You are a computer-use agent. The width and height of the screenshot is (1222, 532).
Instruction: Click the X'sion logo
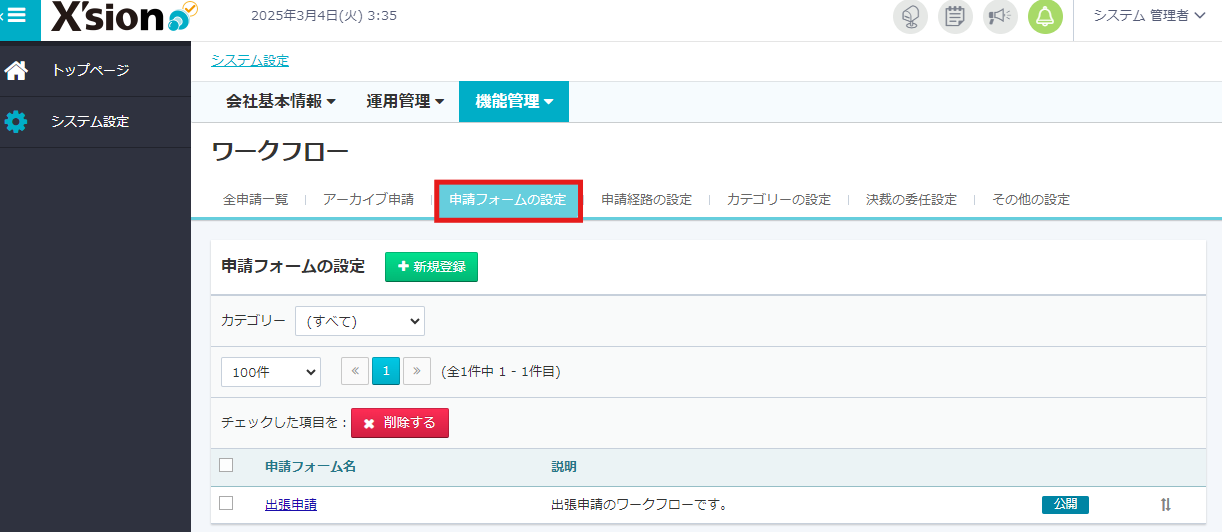click(x=125, y=18)
